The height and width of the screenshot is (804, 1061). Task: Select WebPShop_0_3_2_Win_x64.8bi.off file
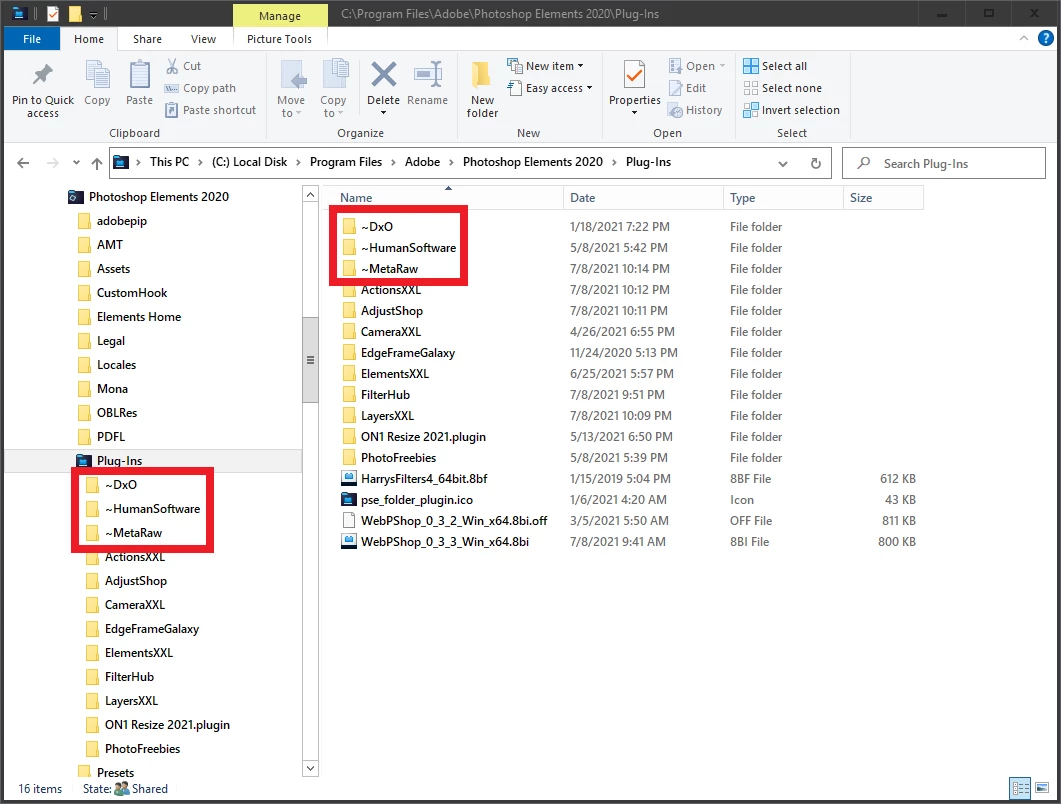point(453,520)
